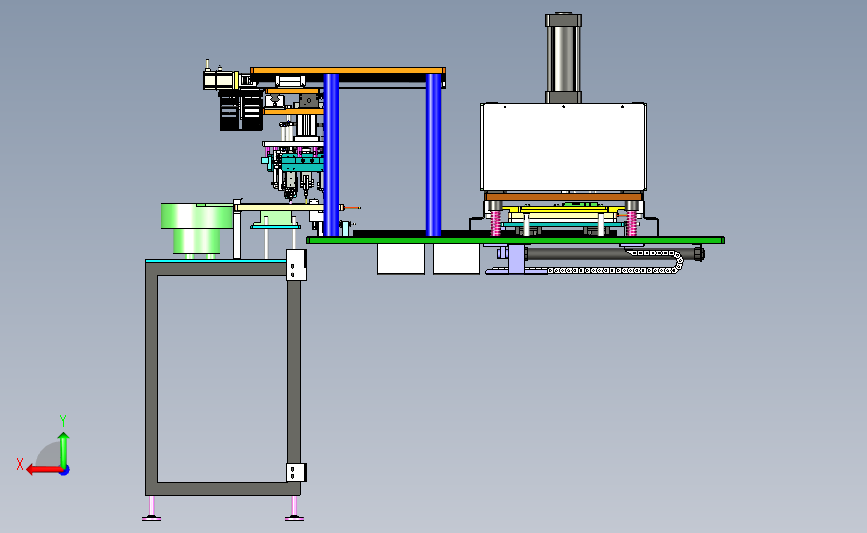Select the right pink spring under enclosure
Viewport: 867px width, 533px height.
(631, 223)
